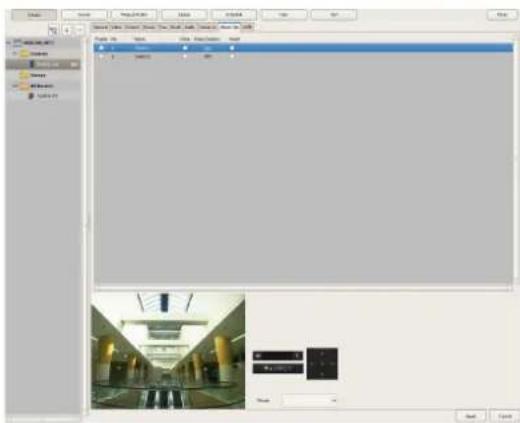Click the center button of the PTZ pad
The height and width of the screenshot is (423, 520).
coord(322,364)
